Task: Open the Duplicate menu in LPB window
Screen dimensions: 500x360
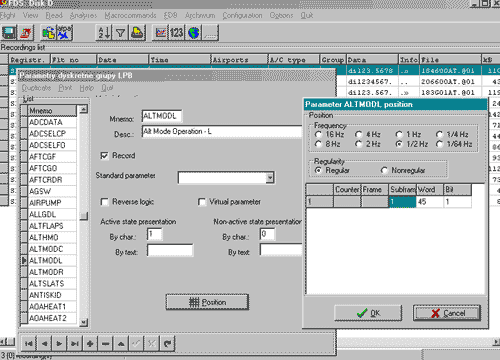Action: tap(36, 88)
